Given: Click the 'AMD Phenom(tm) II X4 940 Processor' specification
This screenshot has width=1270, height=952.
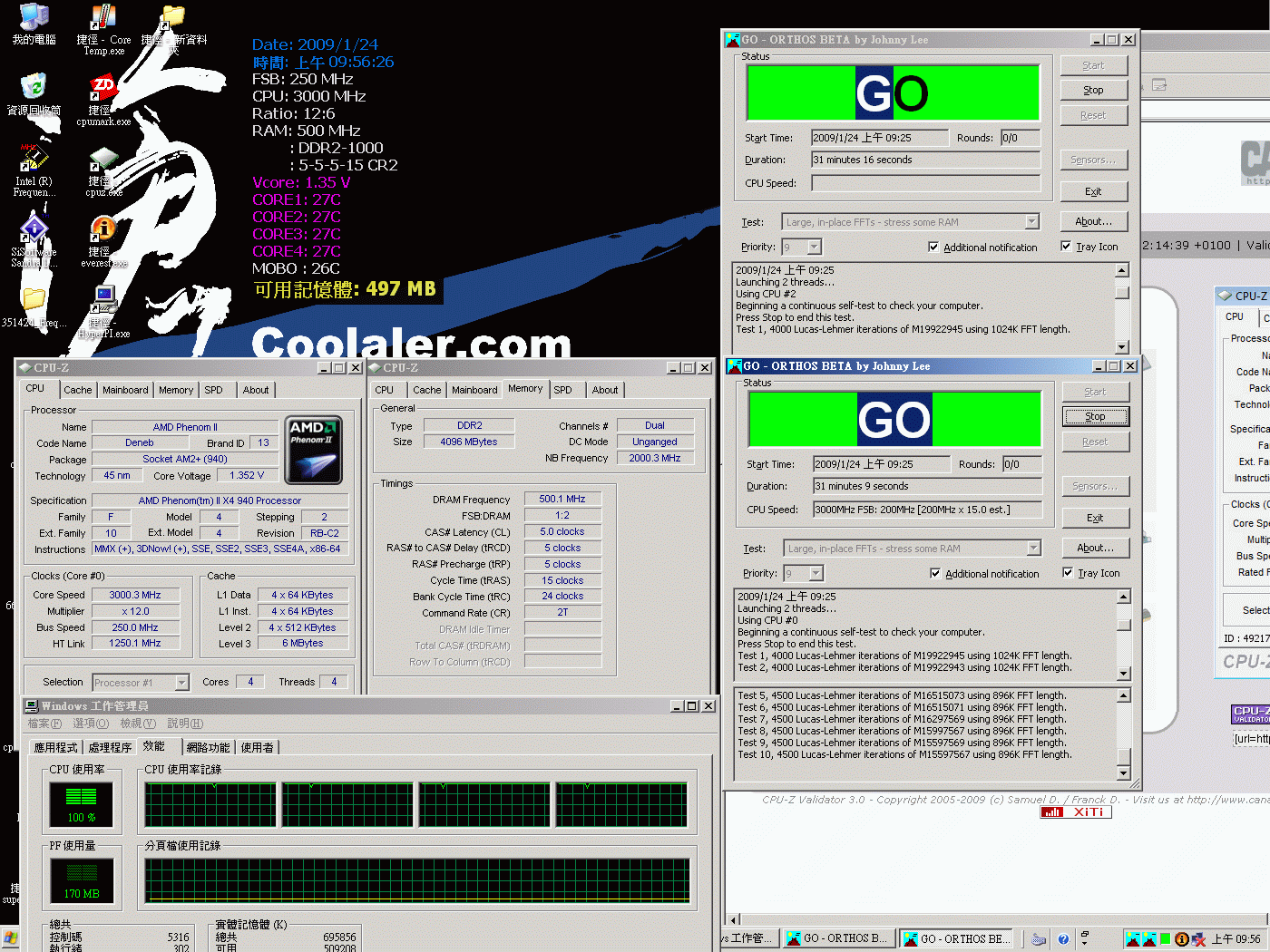Looking at the screenshot, I should click(220, 500).
